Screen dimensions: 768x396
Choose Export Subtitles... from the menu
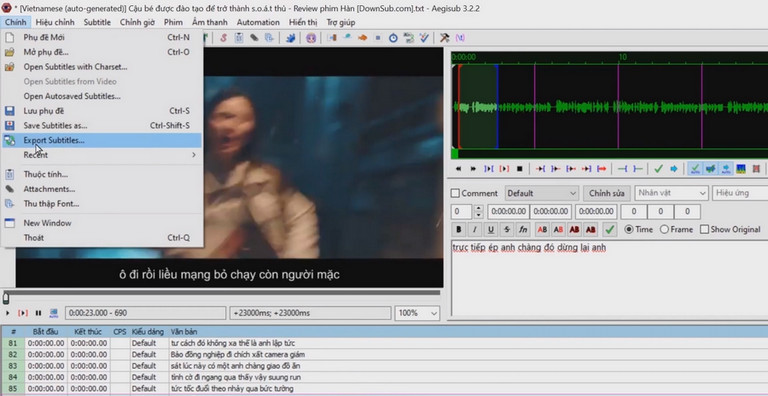102,140
